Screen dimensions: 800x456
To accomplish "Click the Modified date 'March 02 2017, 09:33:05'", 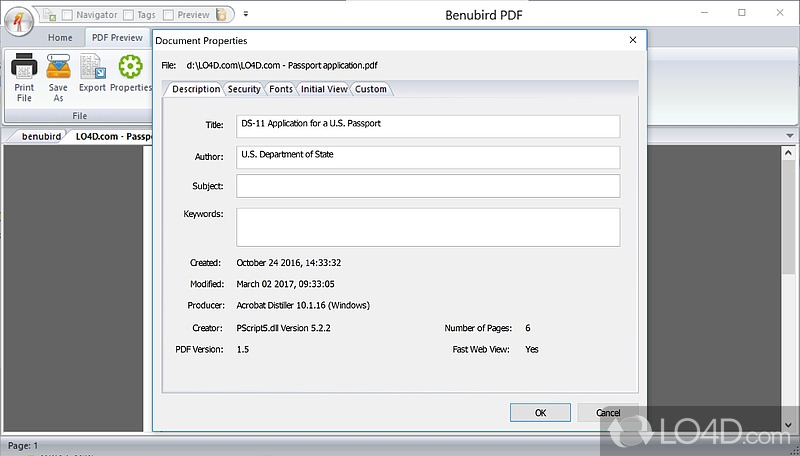I will coord(285,284).
